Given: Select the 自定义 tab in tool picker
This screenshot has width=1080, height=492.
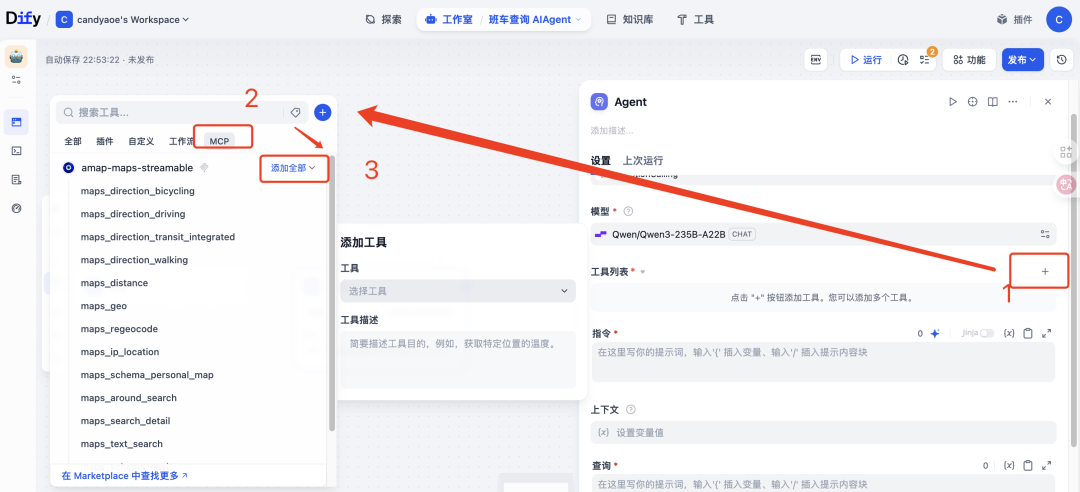Looking at the screenshot, I should 141,141.
